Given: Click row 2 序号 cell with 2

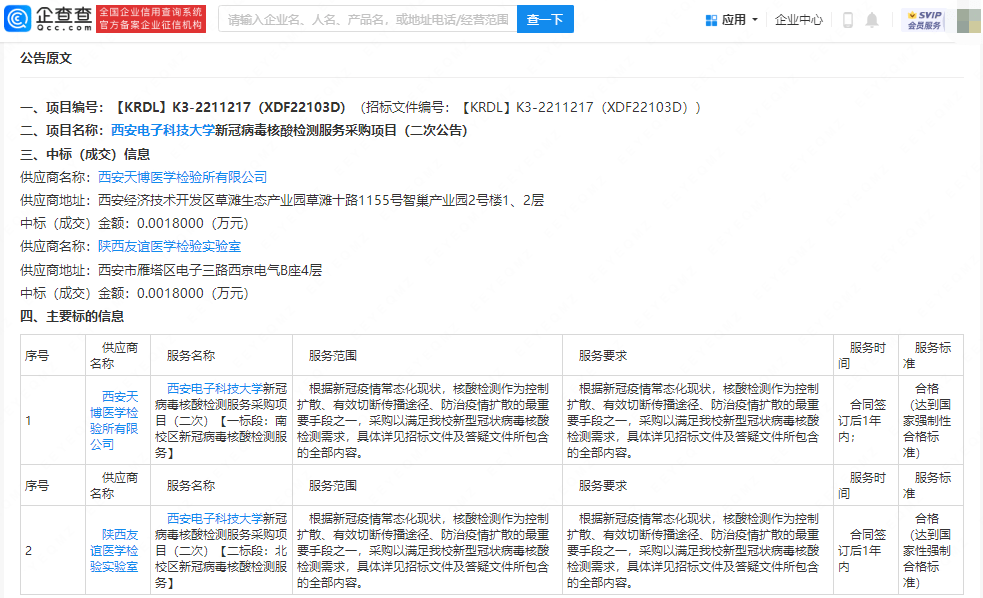Looking at the screenshot, I should click(x=53, y=550).
